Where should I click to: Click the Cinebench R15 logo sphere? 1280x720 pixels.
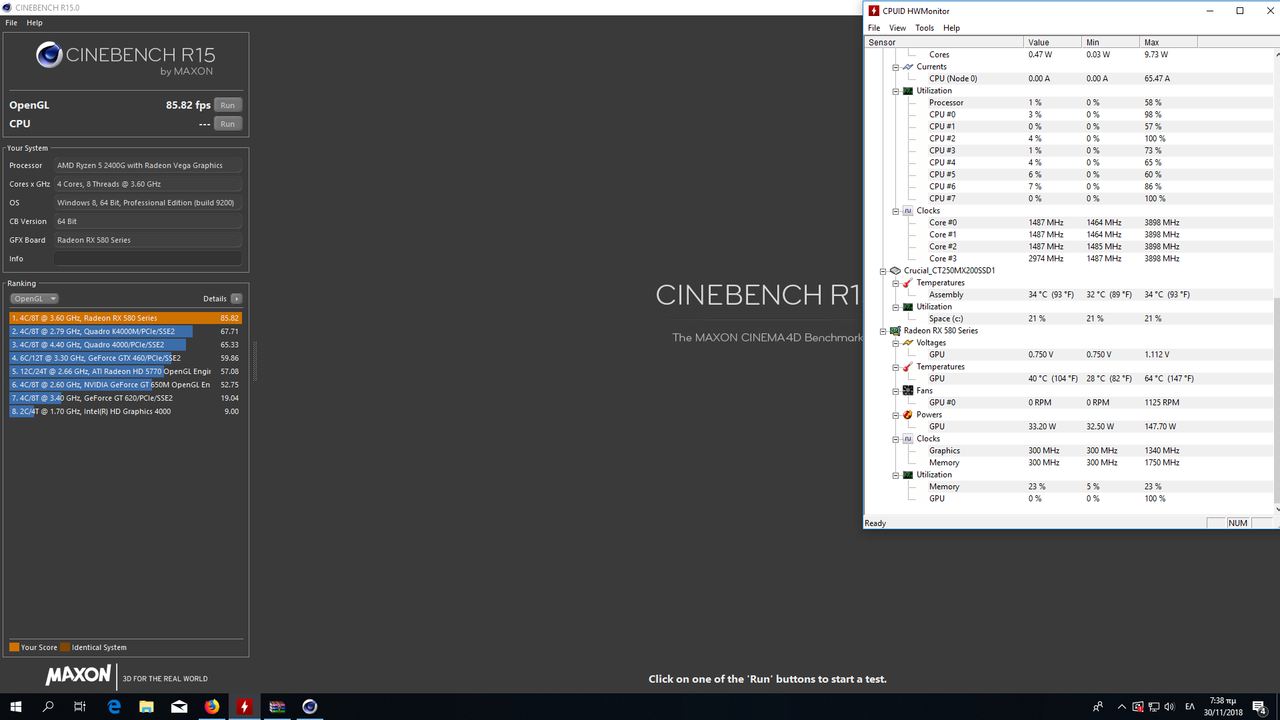pos(49,55)
